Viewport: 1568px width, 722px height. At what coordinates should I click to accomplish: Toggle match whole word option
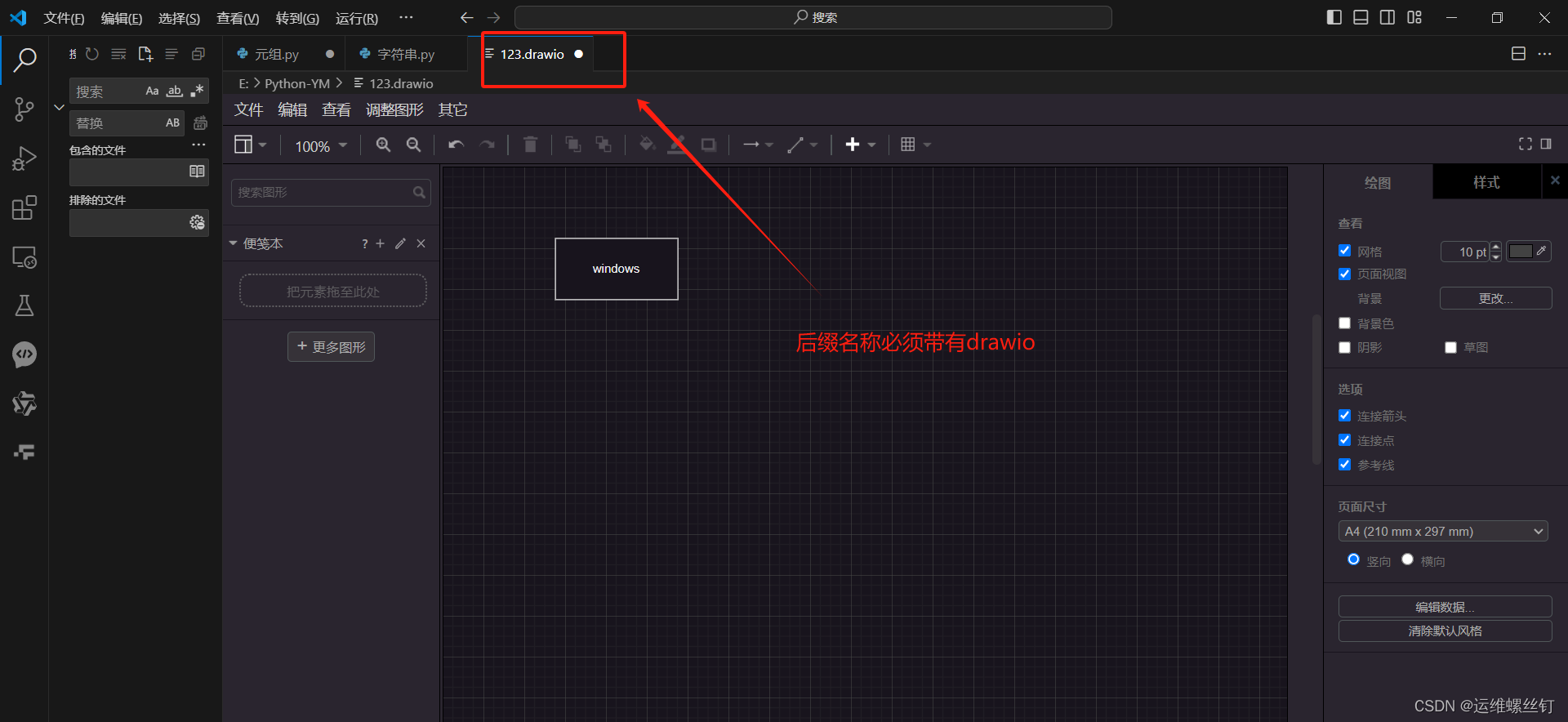pos(174,91)
